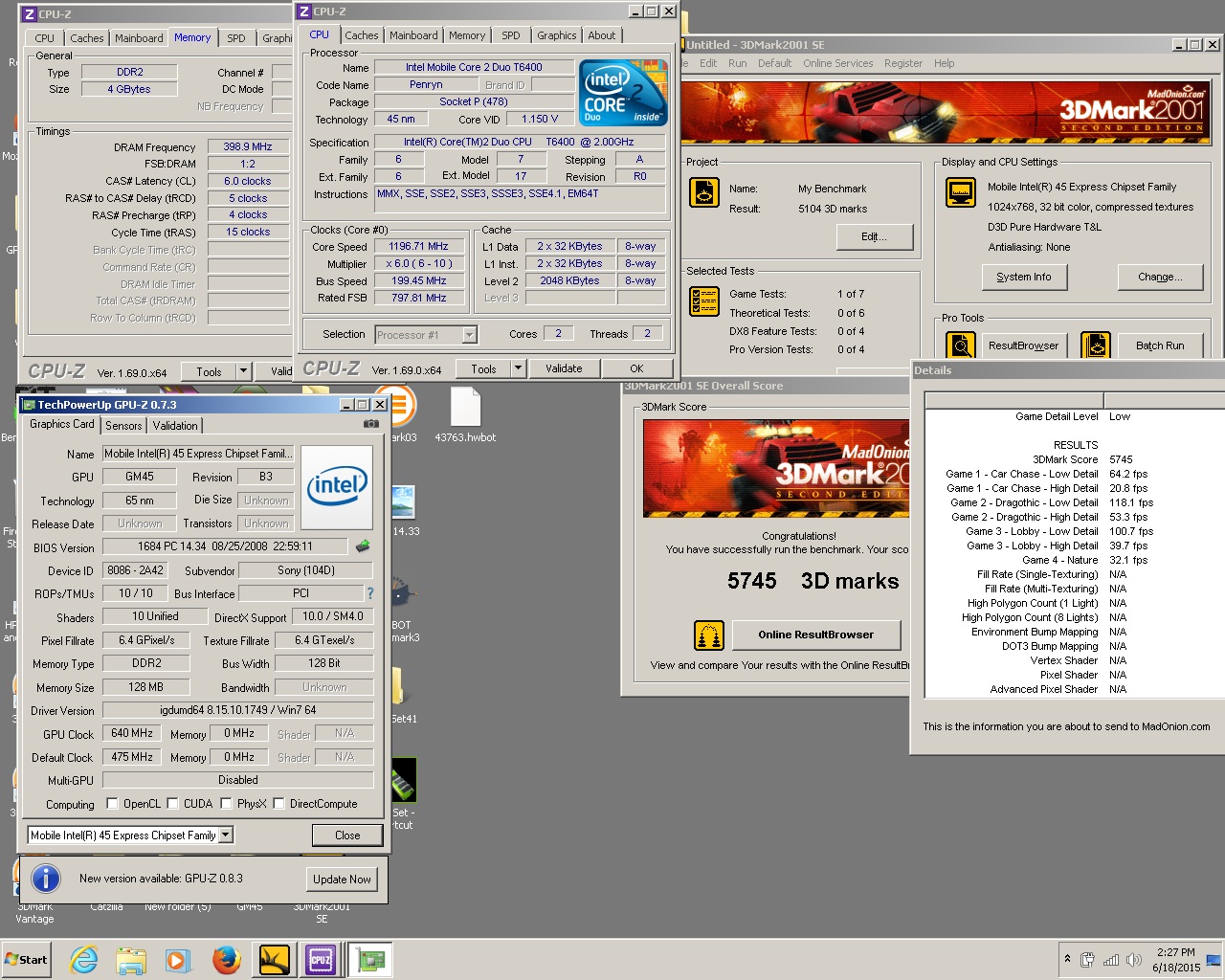Click the '5745 3D marks' score text
The height and width of the screenshot is (980, 1225).
tap(813, 581)
